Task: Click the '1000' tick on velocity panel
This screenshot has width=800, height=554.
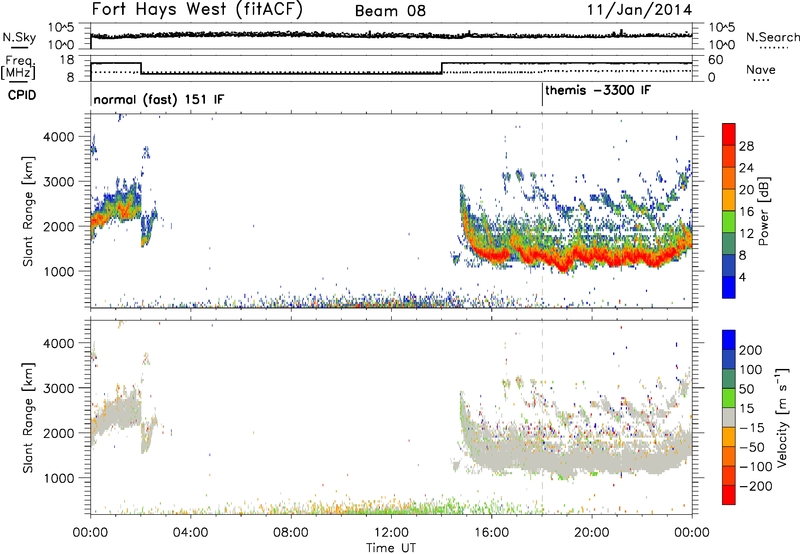Action: pos(58,478)
